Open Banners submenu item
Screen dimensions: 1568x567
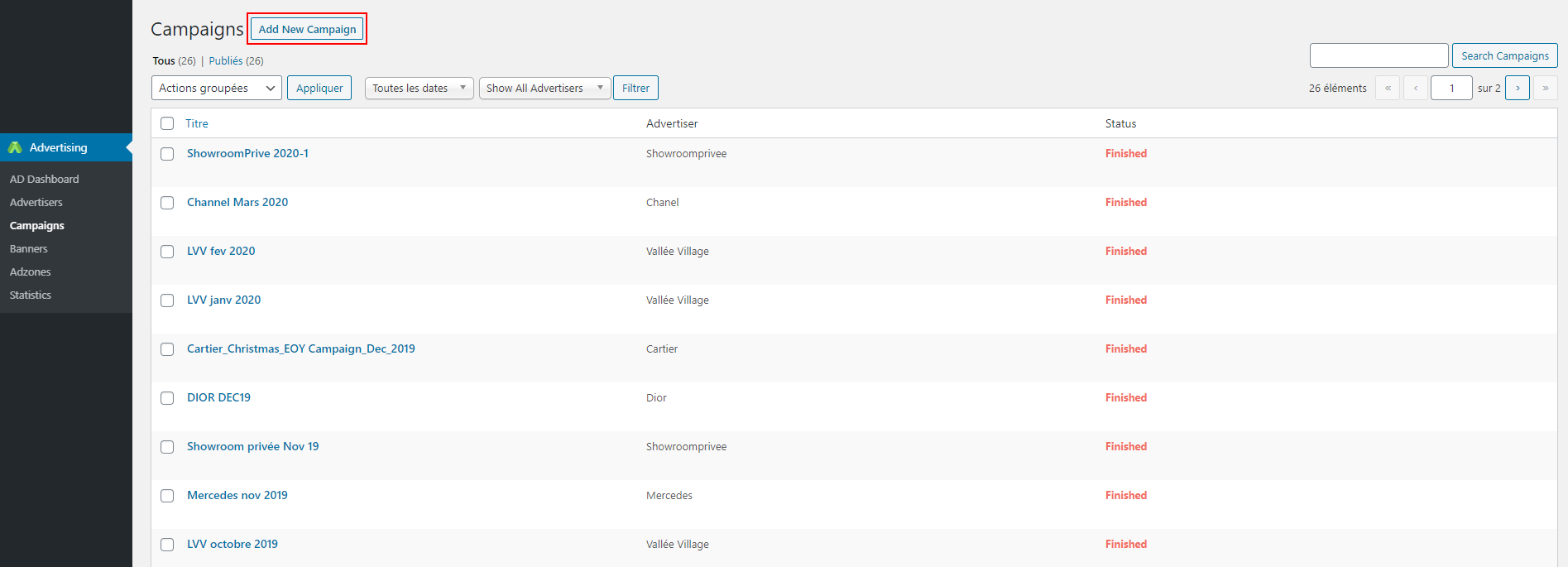click(29, 248)
